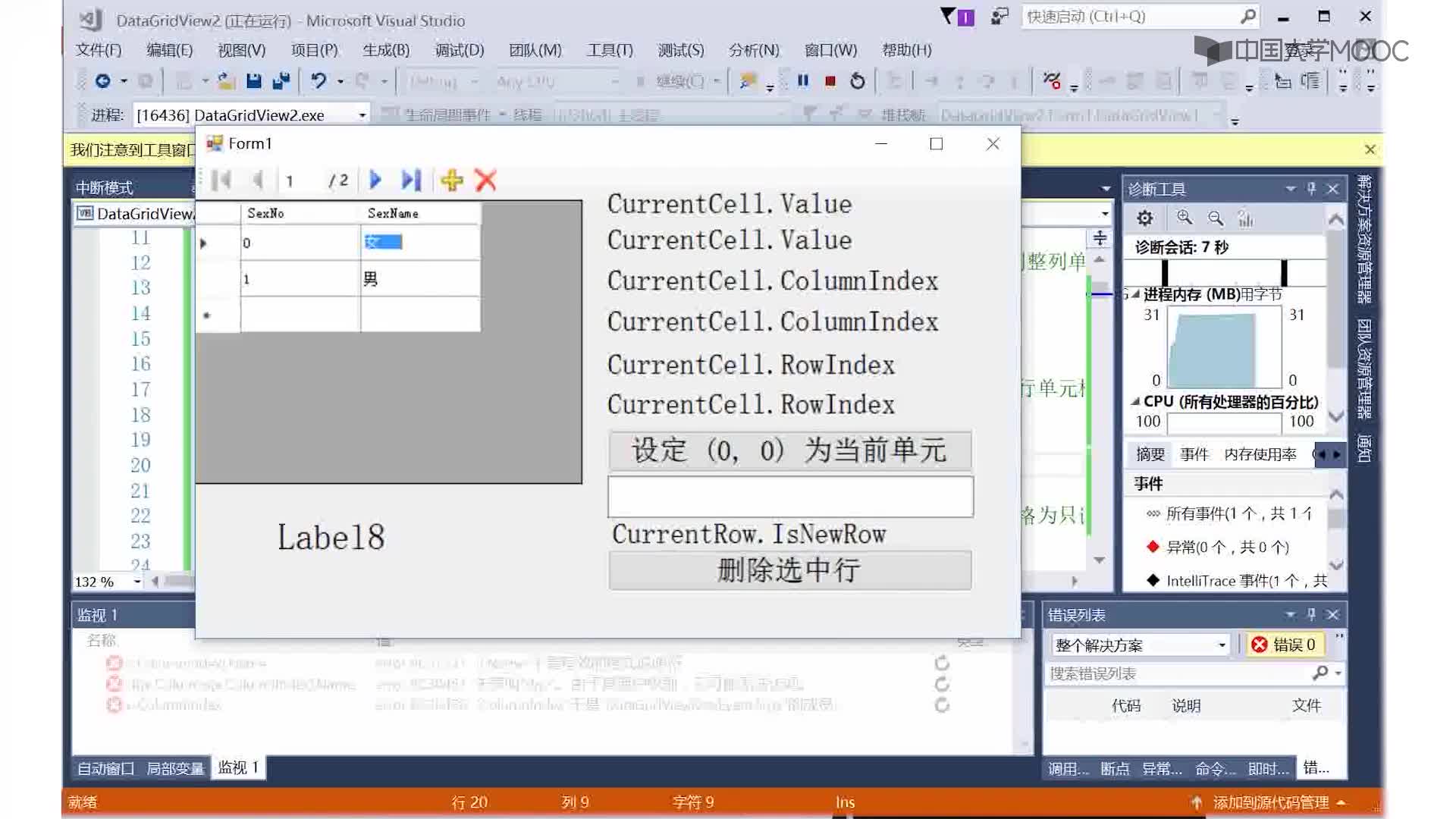Collapse the 进程内存 (MB) graph section
Viewport: 1456px width, 819px height.
pos(1135,294)
